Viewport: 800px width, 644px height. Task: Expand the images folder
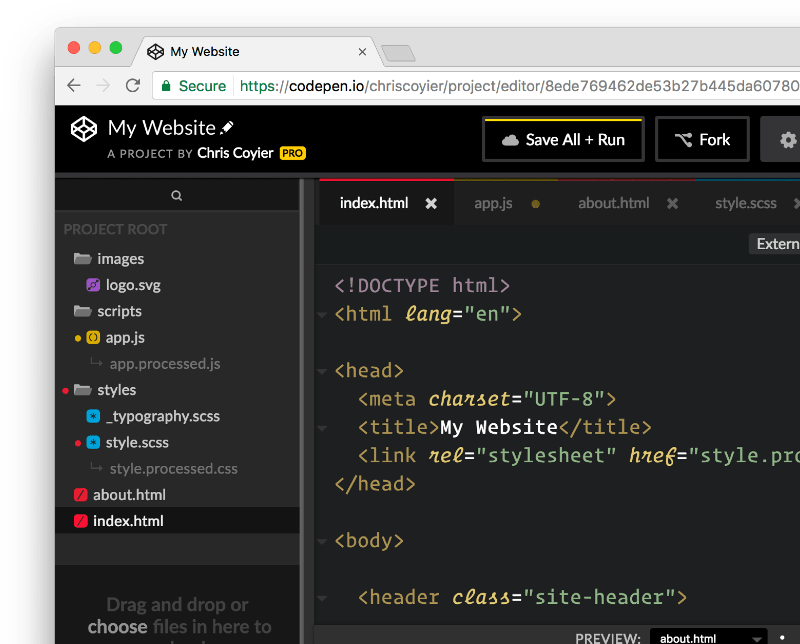coord(85,258)
